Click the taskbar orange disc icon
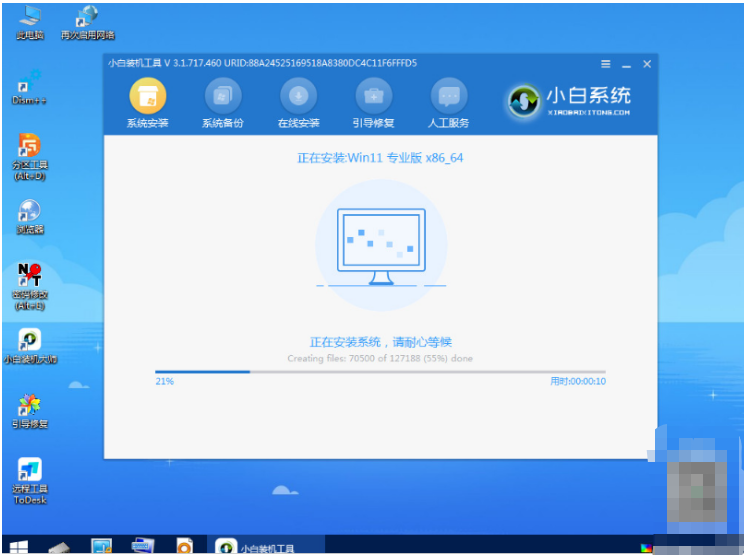 184,546
